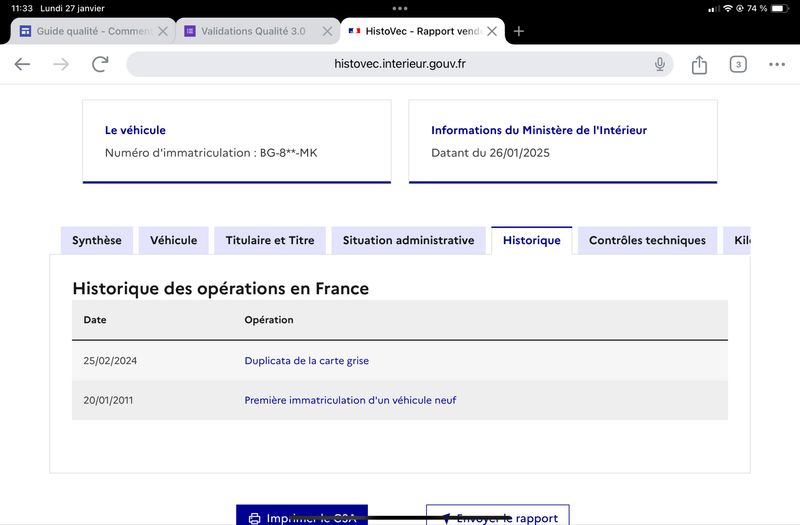800x525 pixels.
Task: Tap the clock showing 11:33
Action: click(x=22, y=8)
